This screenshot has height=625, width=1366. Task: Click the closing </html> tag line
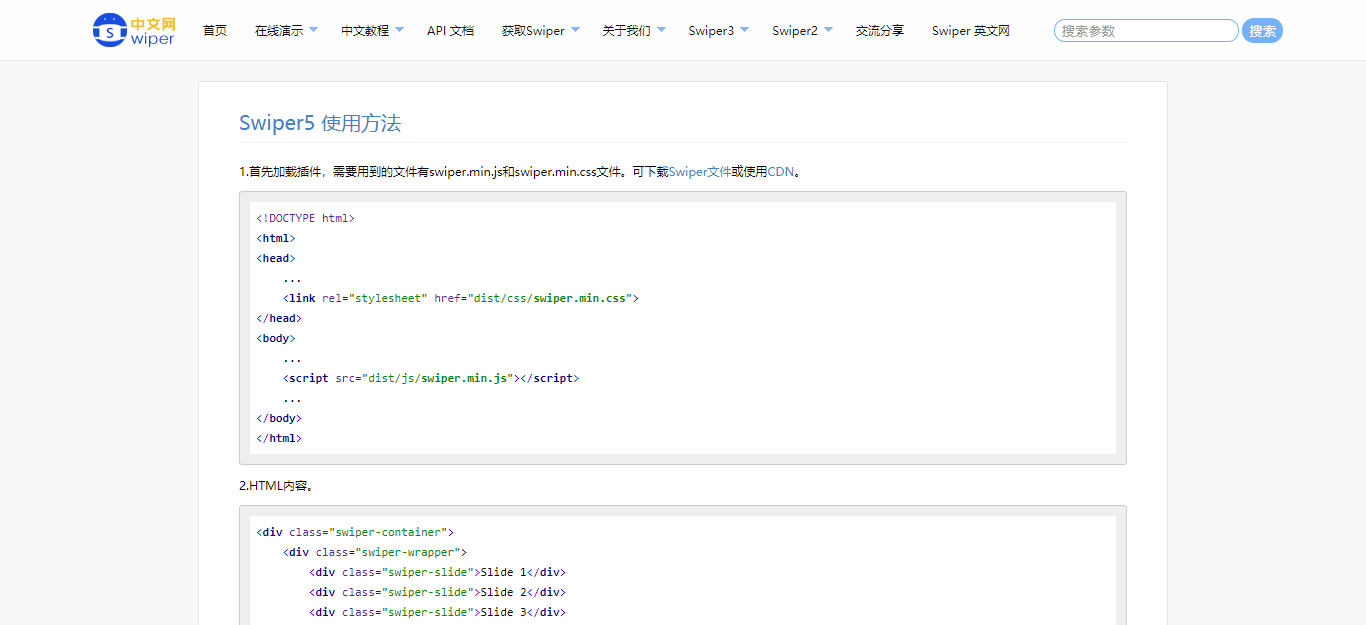[x=279, y=438]
